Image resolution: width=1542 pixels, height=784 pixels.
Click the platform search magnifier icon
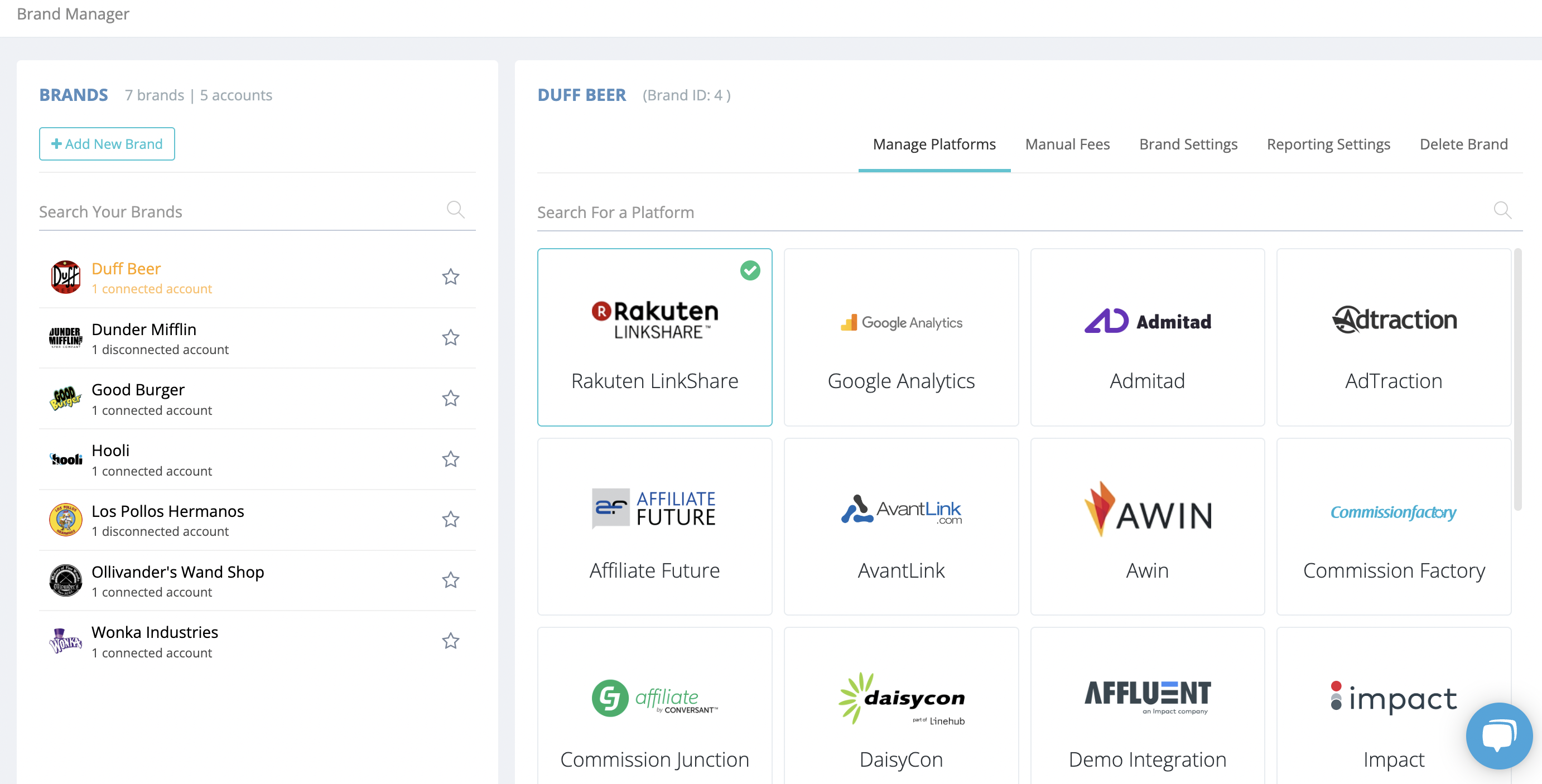[1502, 211]
